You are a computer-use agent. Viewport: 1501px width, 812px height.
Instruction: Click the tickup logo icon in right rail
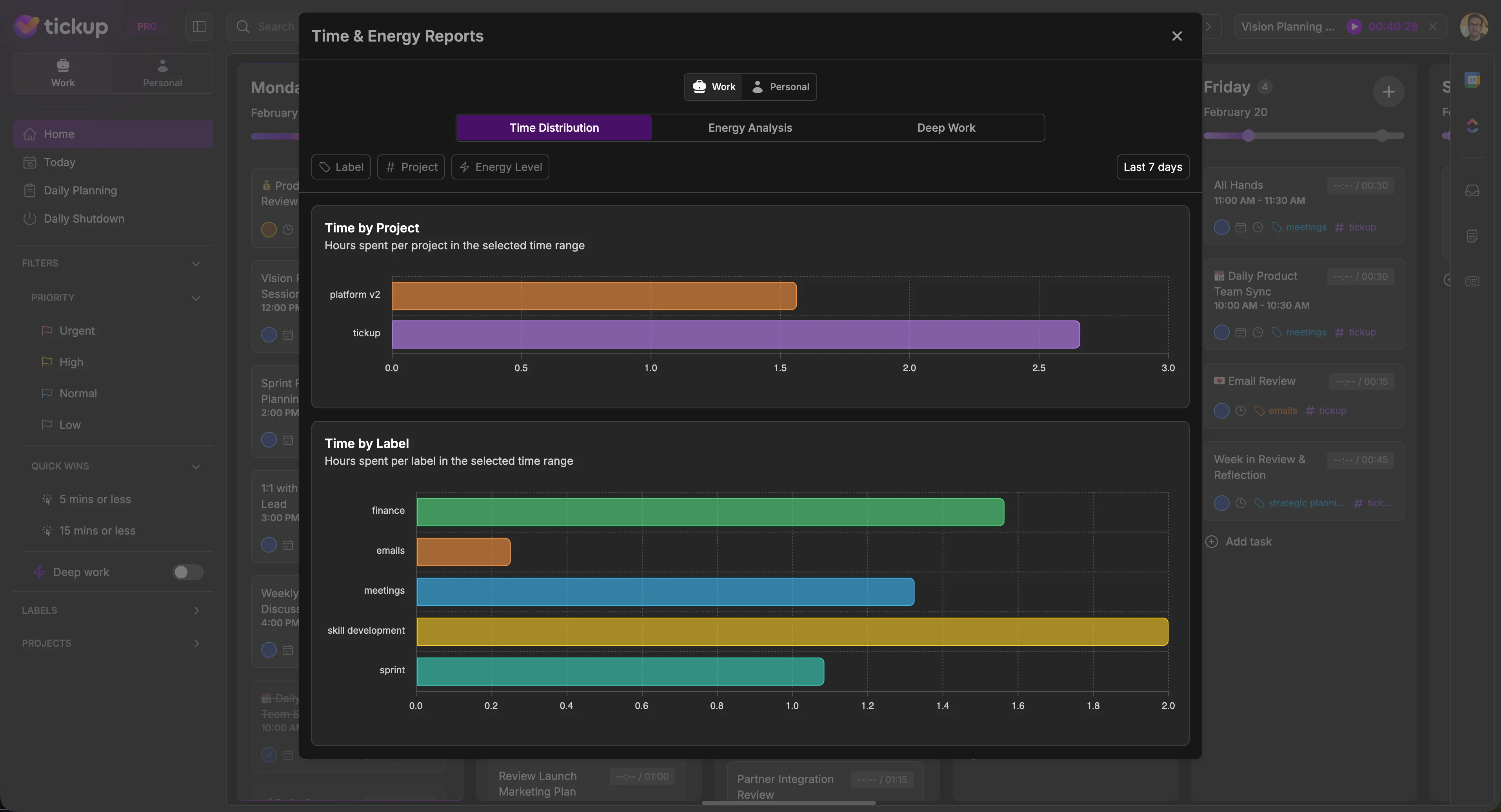1472,126
